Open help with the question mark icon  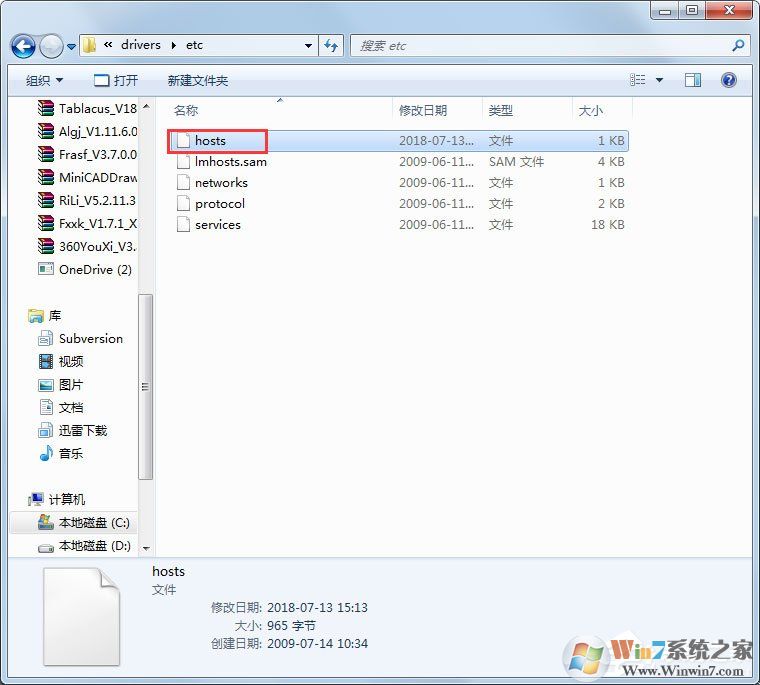(x=728, y=80)
